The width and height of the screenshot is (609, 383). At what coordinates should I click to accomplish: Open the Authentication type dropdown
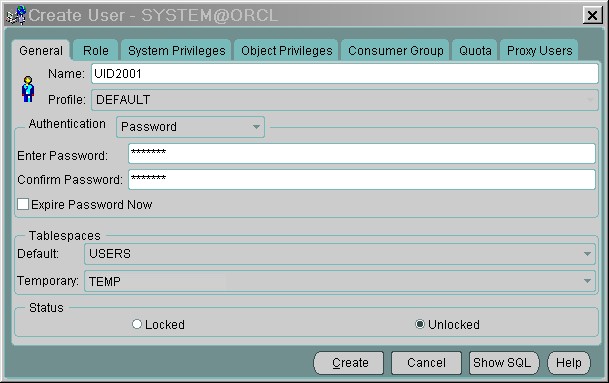(190, 127)
